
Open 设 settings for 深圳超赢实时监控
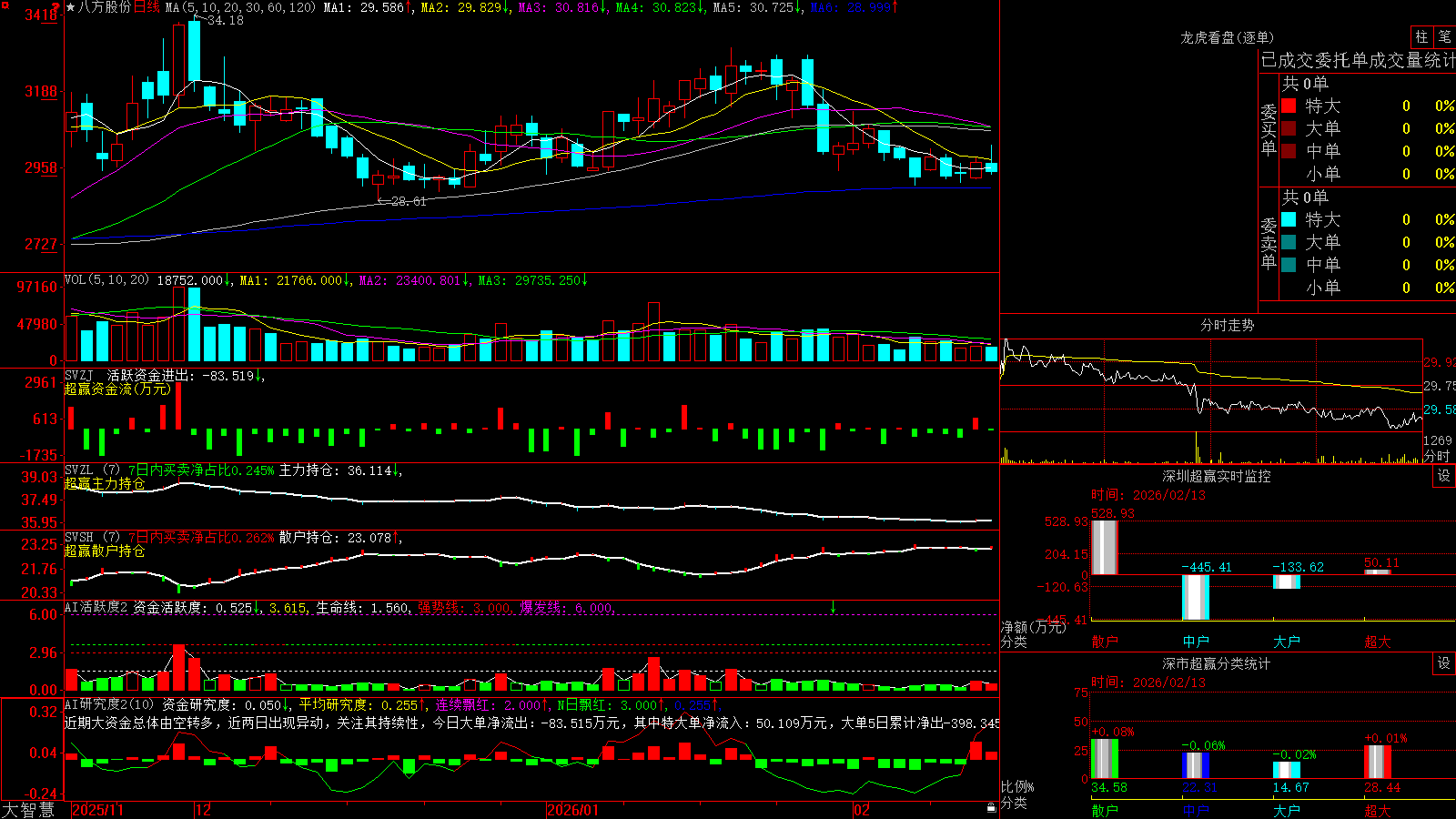1444,476
